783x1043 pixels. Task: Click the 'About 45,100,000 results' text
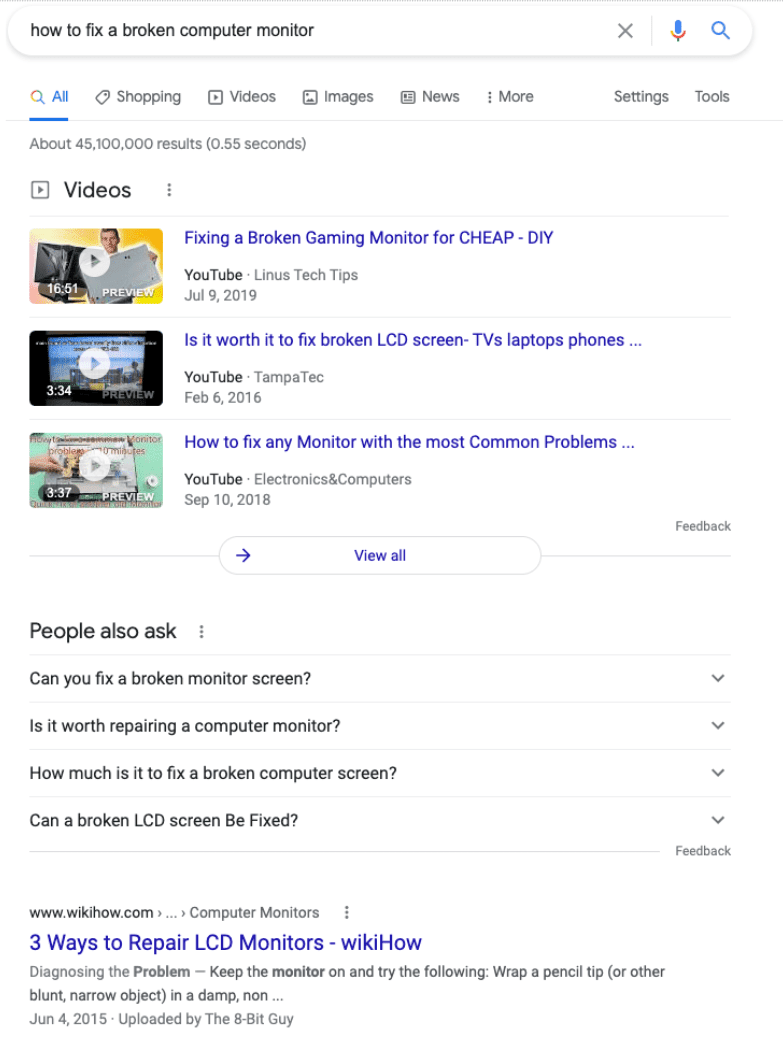point(168,144)
